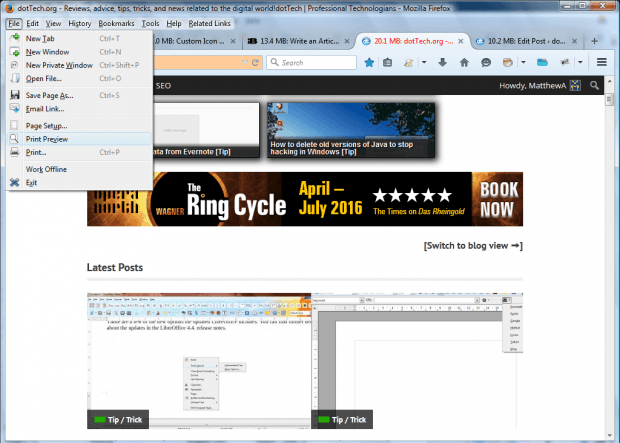Close the Write an Article tab

(x=347, y=41)
